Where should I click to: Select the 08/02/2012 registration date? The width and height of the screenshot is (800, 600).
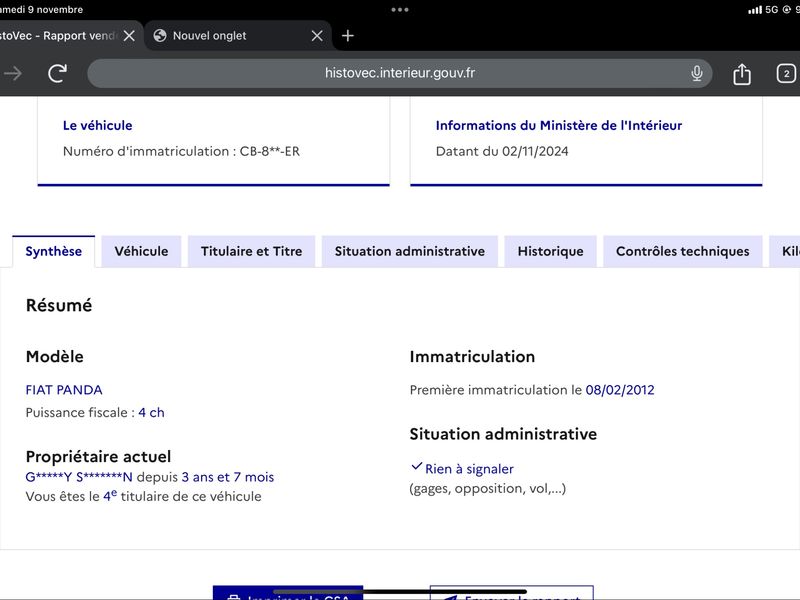pyautogui.click(x=620, y=390)
